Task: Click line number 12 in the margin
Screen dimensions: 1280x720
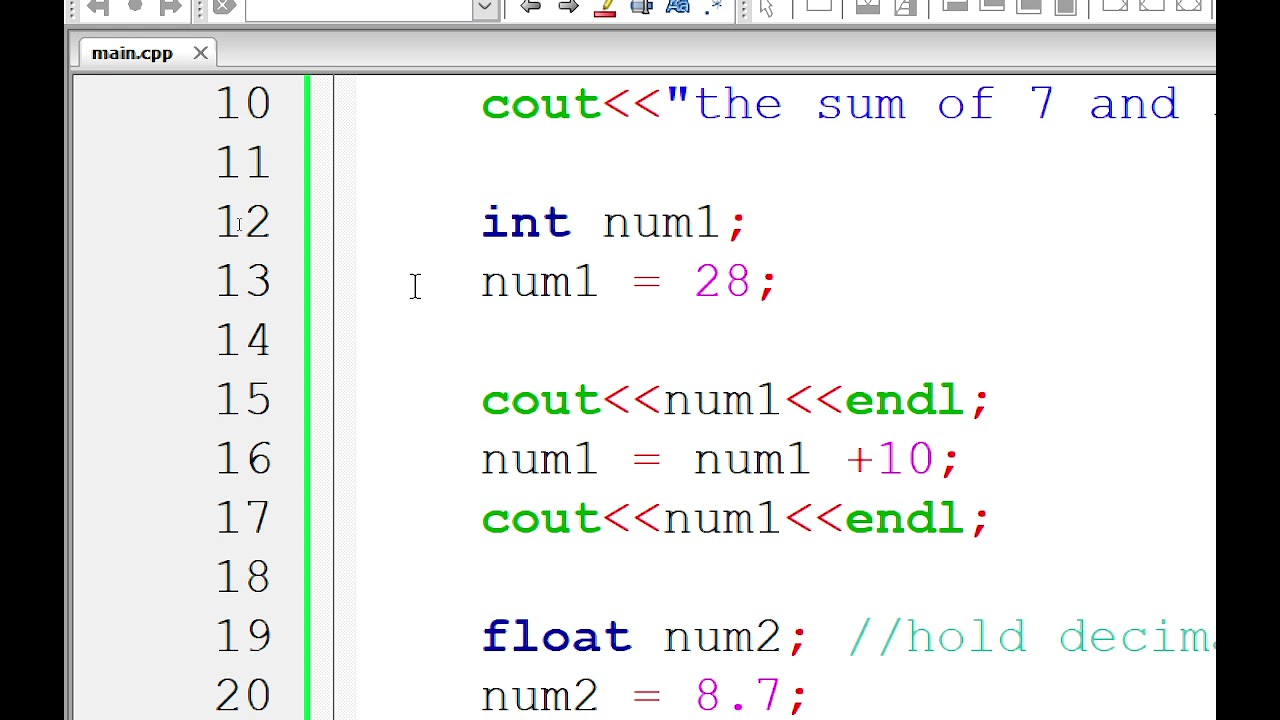Action: point(243,222)
